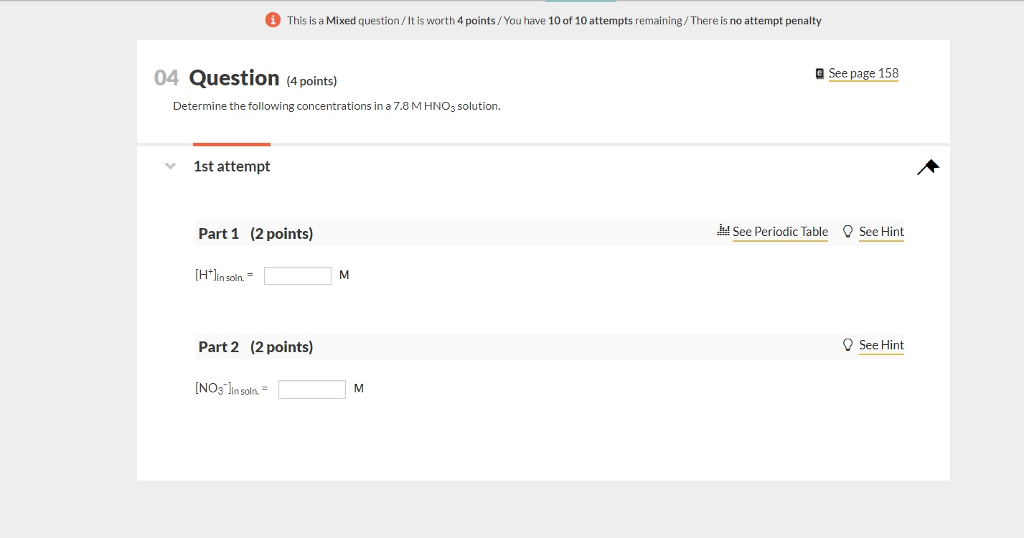Click the book icon beside See page 158
Viewport: 1024px width, 538px height.
820,74
